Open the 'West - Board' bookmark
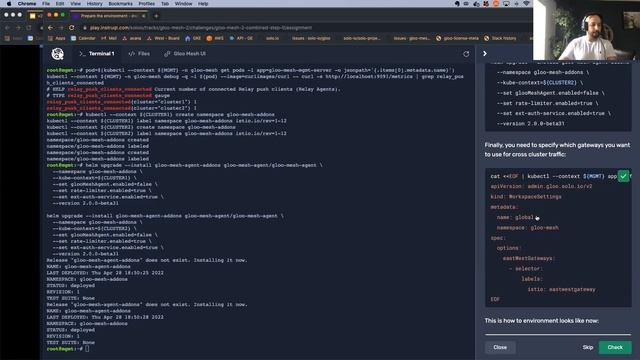The image size is (640, 360). coord(163,38)
